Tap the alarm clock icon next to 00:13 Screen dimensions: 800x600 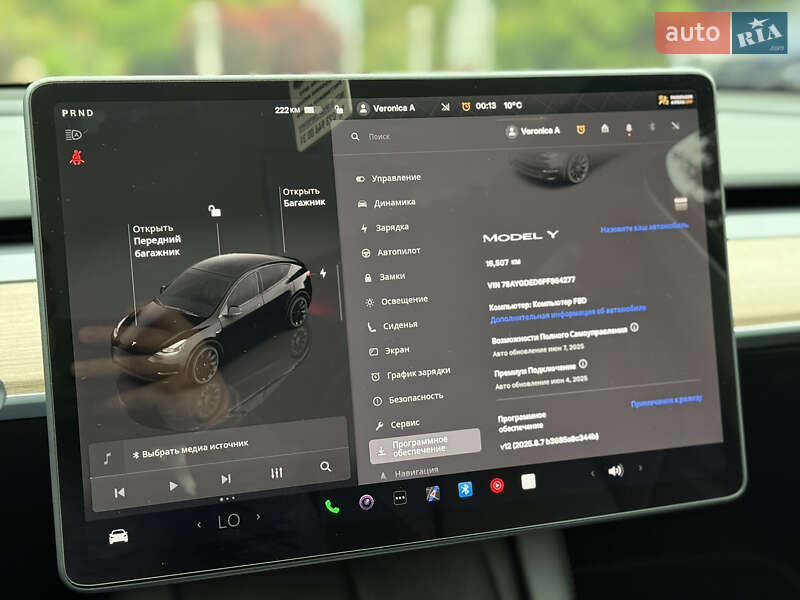point(466,106)
